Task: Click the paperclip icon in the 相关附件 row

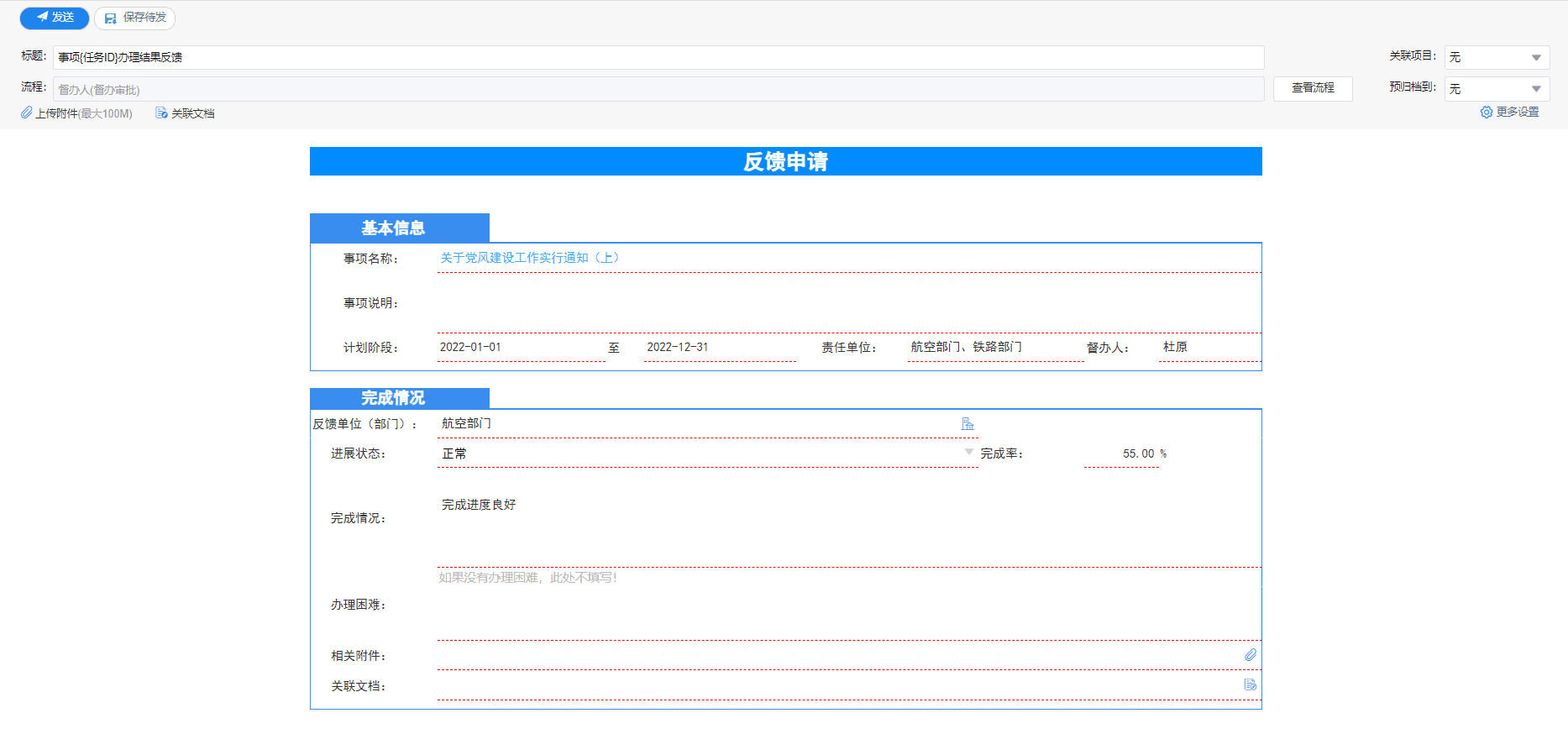Action: click(x=1251, y=655)
